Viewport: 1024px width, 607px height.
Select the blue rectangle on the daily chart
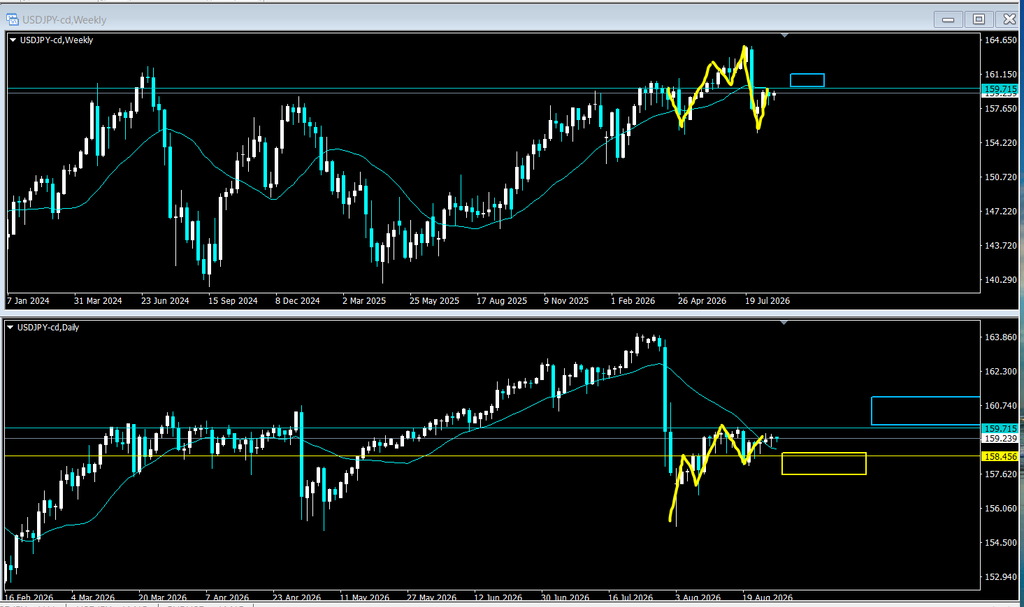click(925, 410)
